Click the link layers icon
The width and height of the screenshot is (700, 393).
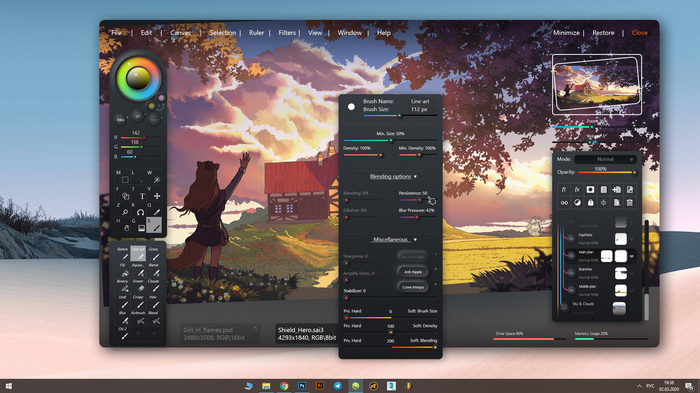[564, 203]
